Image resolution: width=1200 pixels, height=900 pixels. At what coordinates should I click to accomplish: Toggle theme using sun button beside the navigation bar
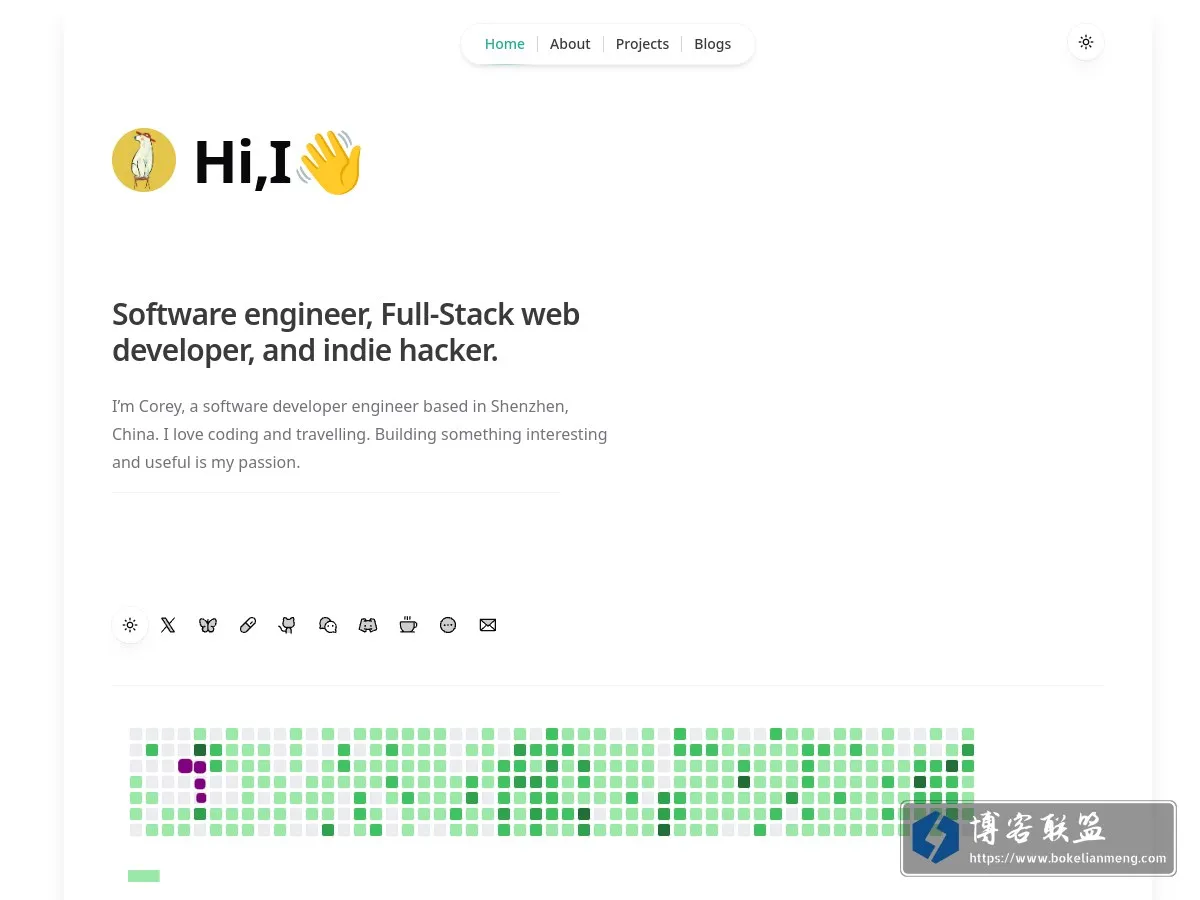(1086, 42)
